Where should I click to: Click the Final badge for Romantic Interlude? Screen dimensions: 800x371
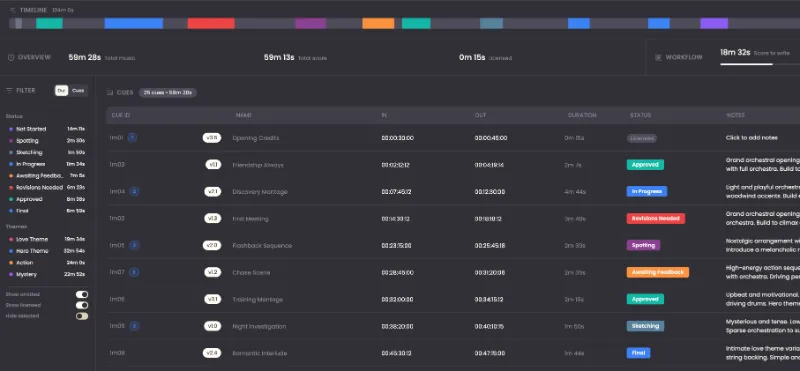click(638, 353)
